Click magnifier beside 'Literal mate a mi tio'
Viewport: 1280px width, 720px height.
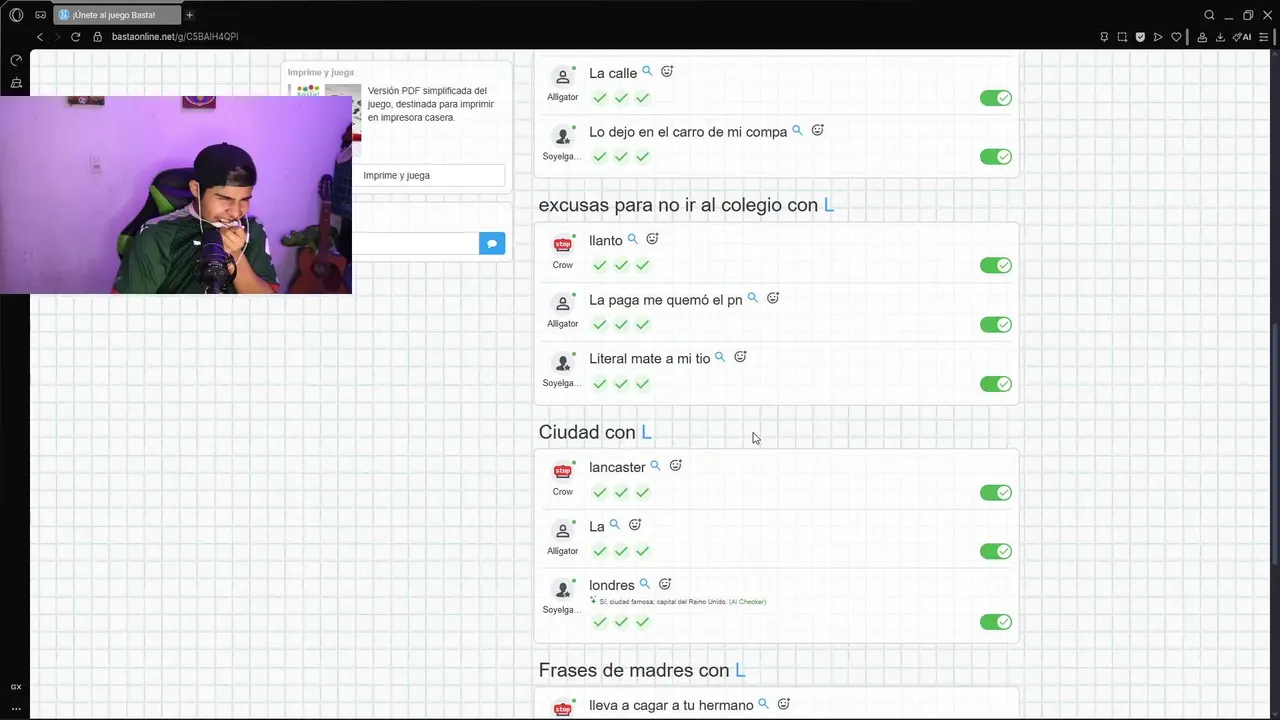(x=720, y=357)
